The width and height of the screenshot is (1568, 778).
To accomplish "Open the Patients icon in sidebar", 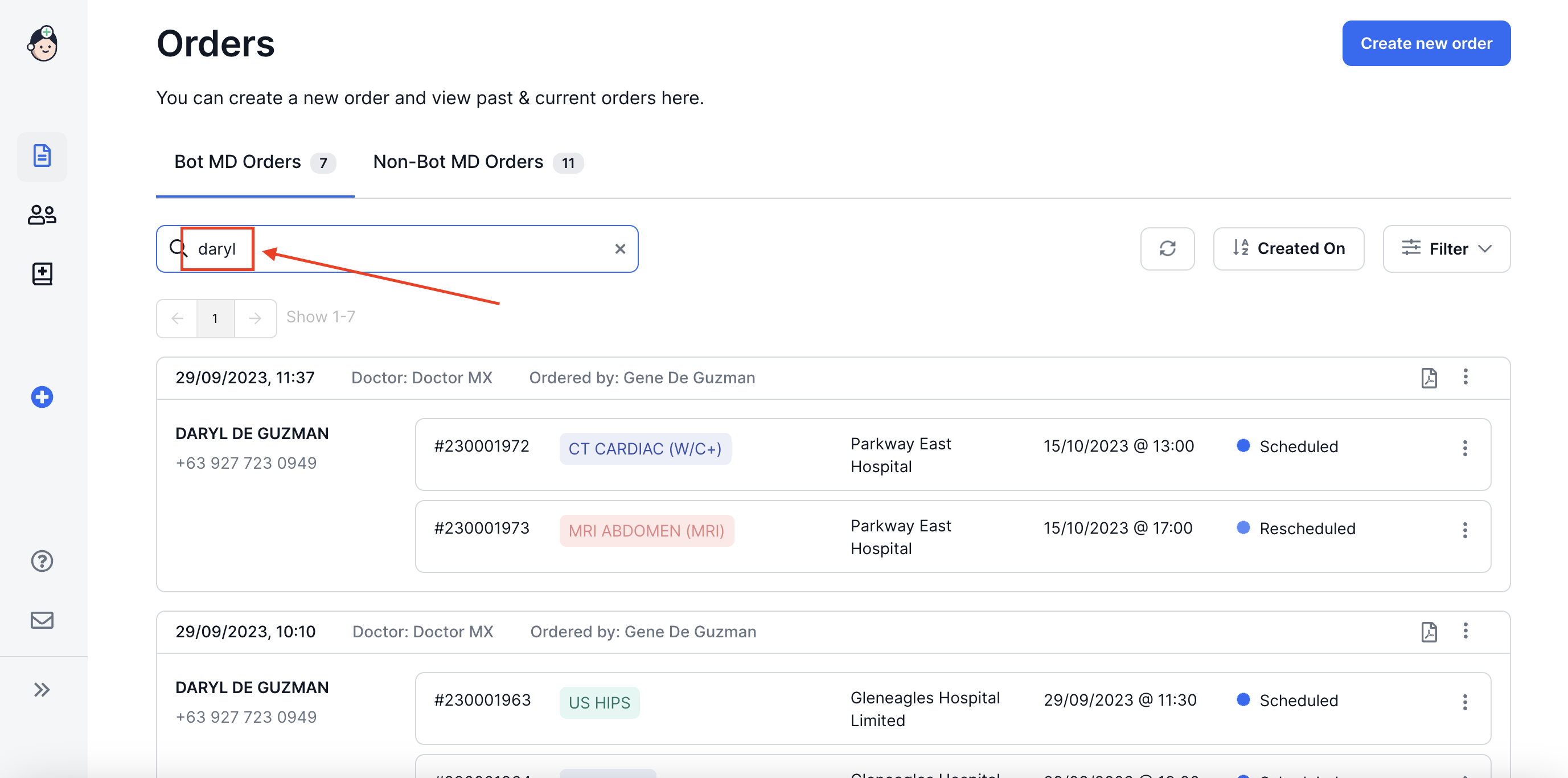I will coord(42,215).
